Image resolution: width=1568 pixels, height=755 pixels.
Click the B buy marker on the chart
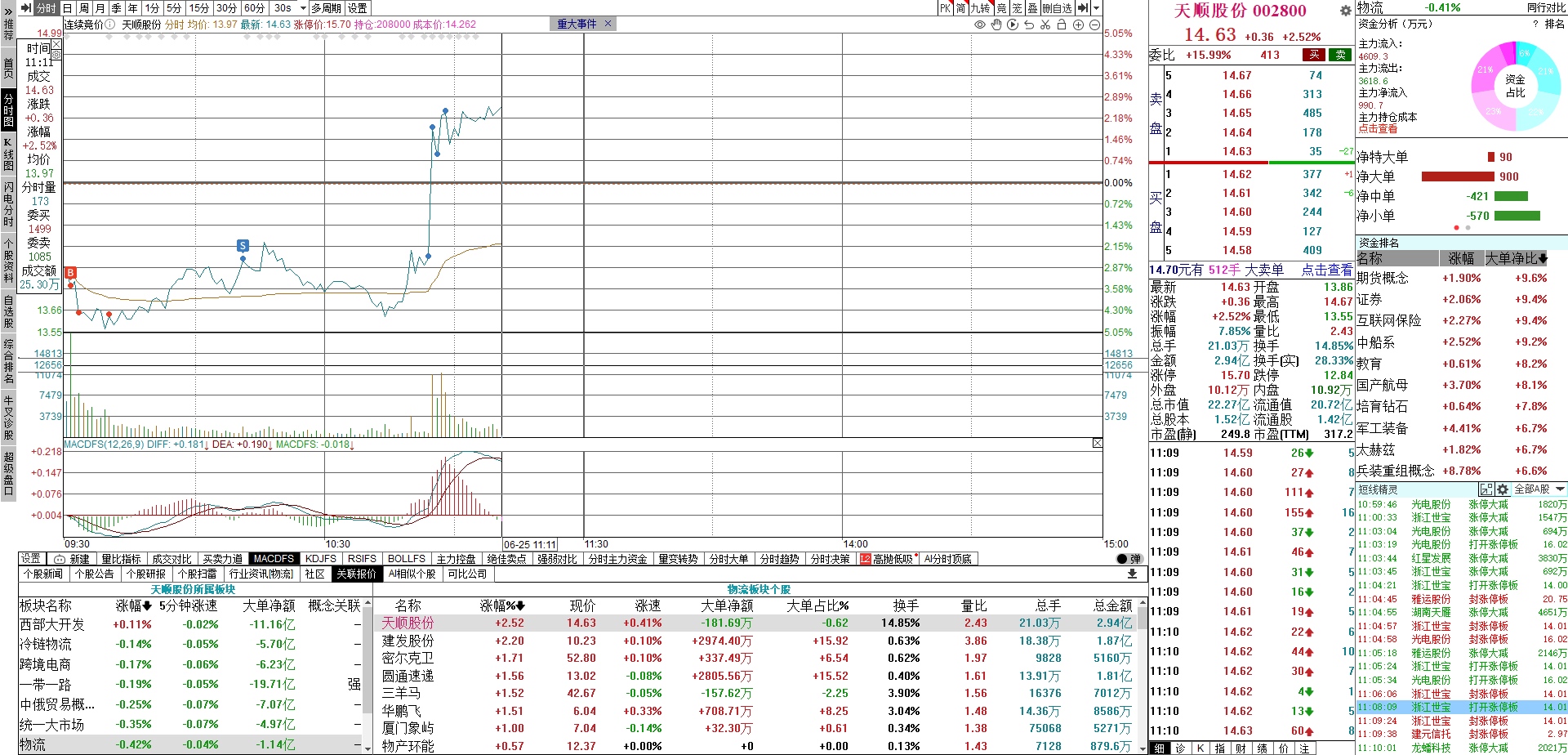coord(70,273)
